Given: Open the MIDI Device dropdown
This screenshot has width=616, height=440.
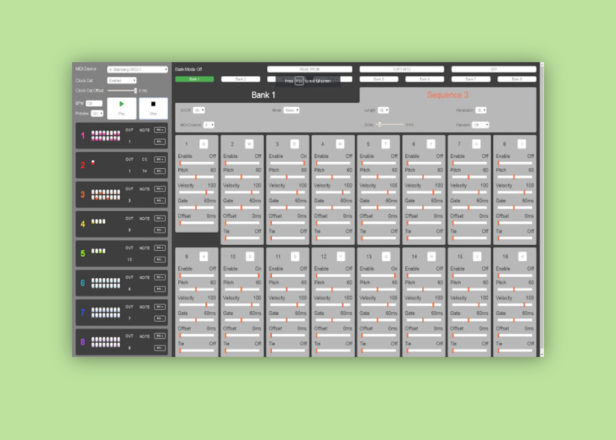Looking at the screenshot, I should tap(138, 70).
